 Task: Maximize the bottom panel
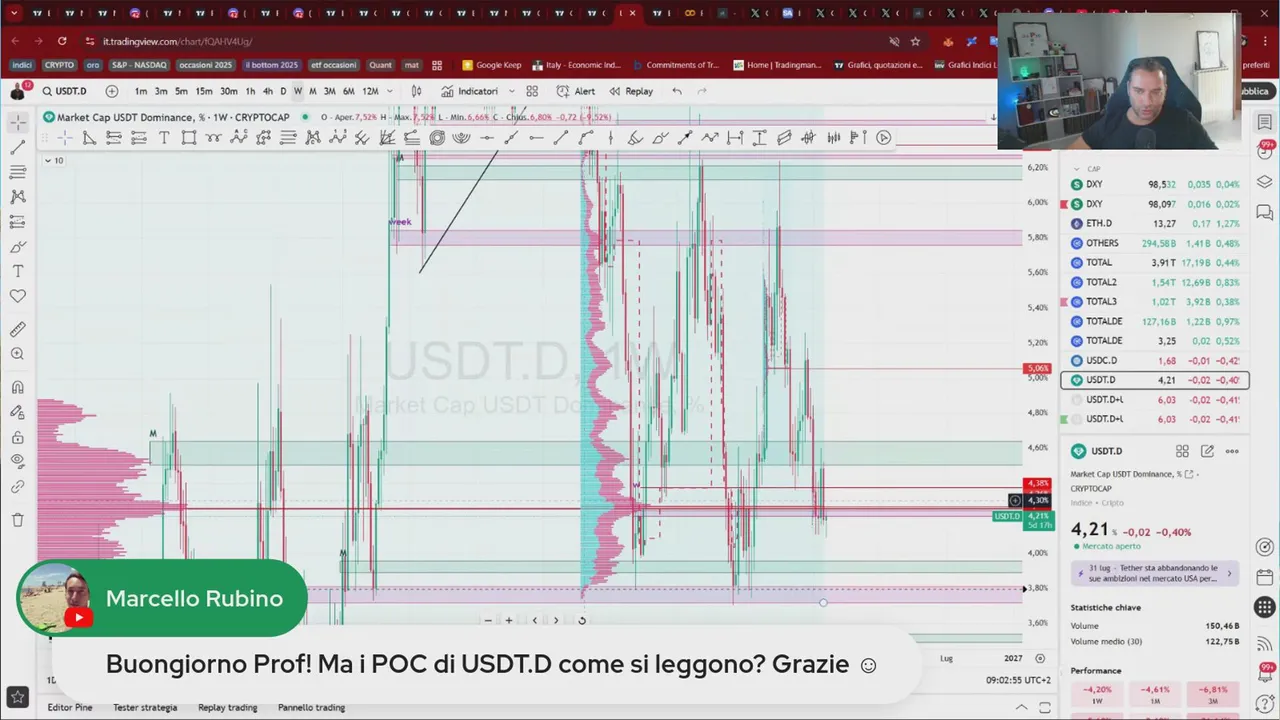pos(1045,707)
